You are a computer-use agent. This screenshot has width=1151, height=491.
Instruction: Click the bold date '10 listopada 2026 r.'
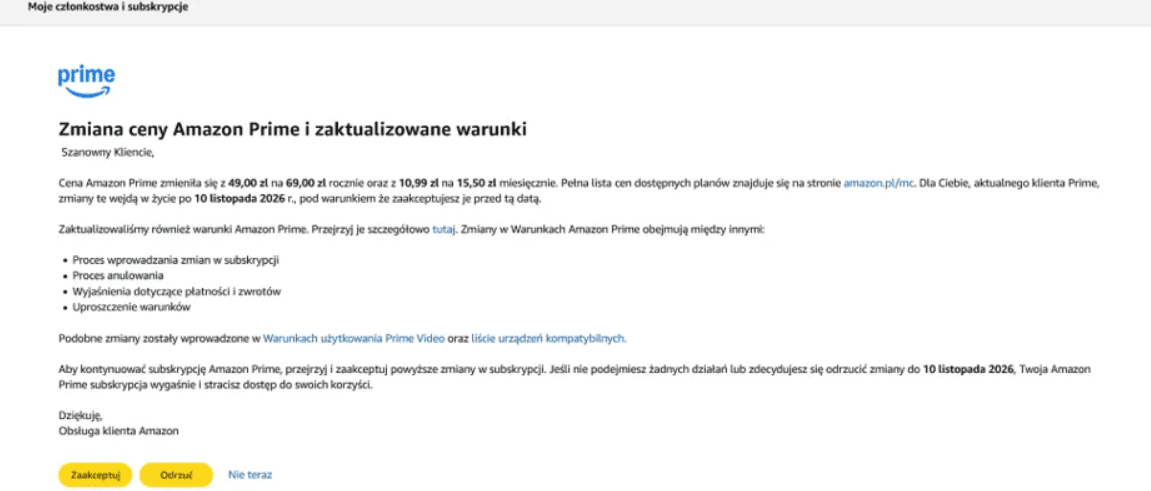[243, 199]
